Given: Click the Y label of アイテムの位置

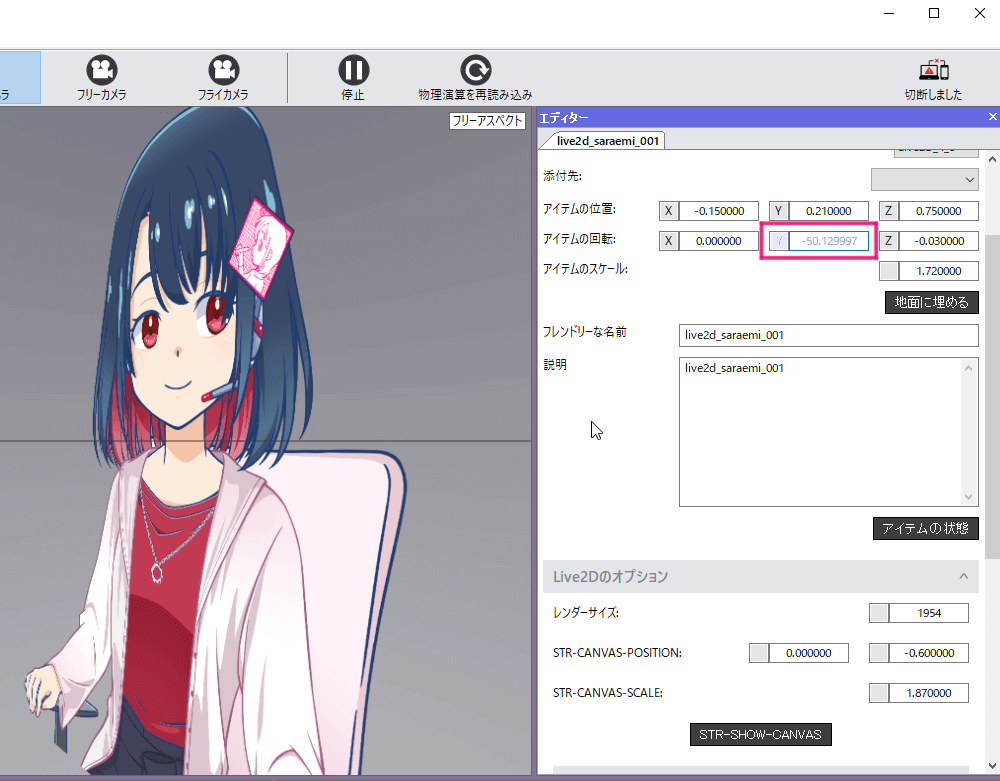Looking at the screenshot, I should (x=778, y=211).
